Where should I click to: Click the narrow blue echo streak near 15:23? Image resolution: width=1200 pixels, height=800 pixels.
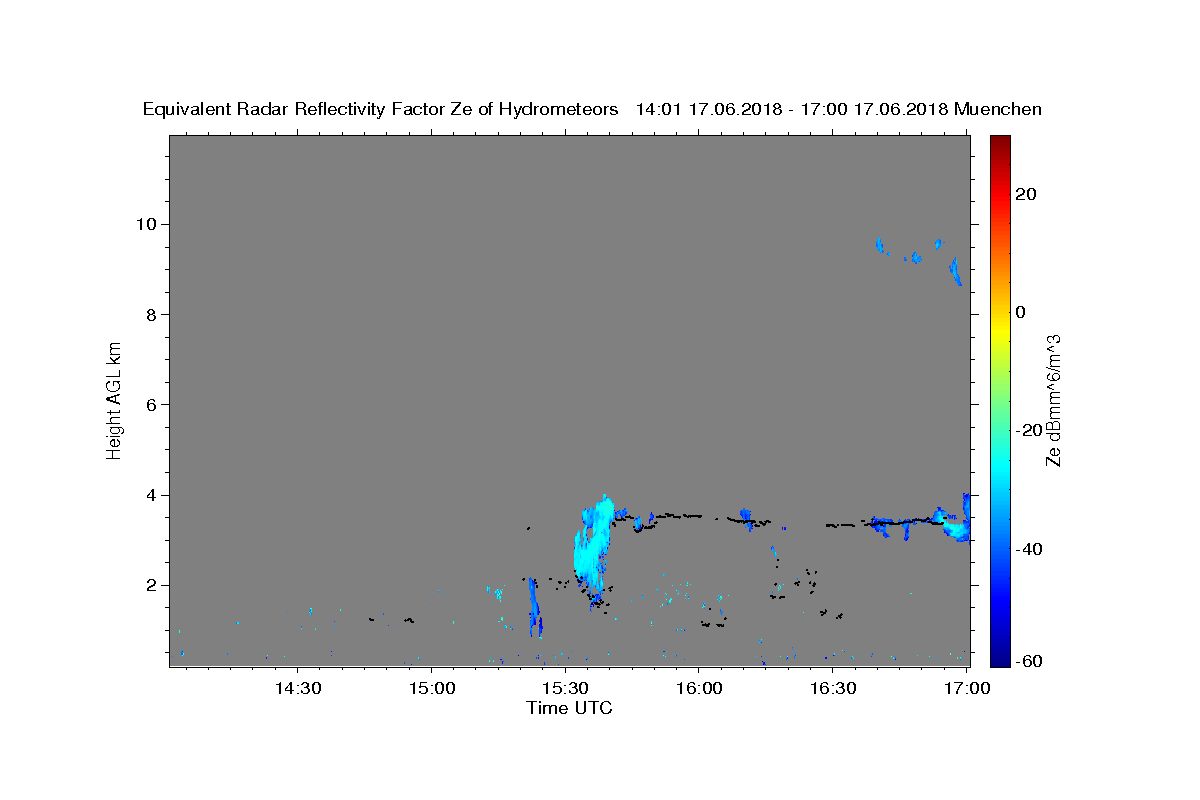[535, 607]
